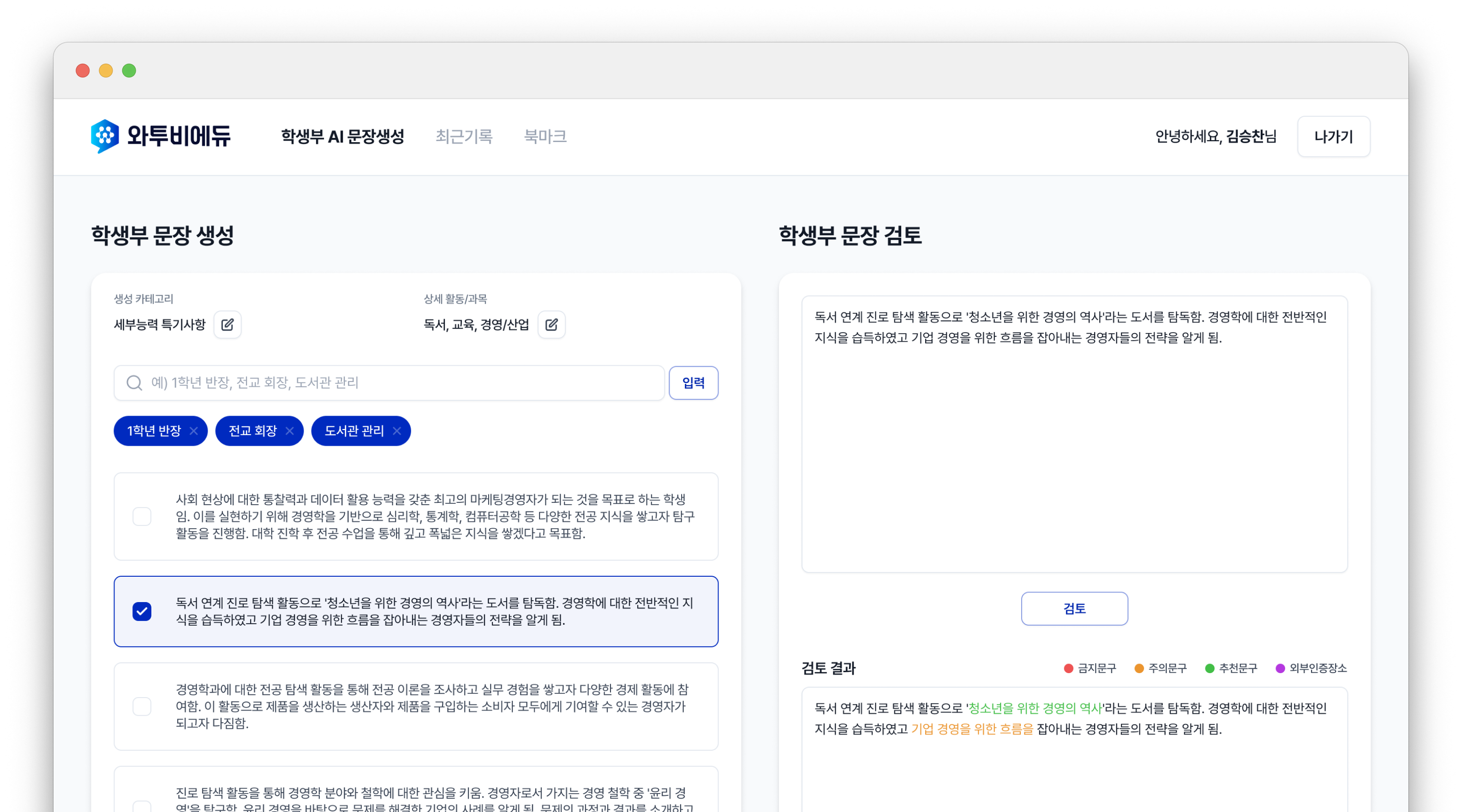Image resolution: width=1461 pixels, height=812 pixels.
Task: Uncheck the selected 독서 연계 진로 탐색 sentence
Action: 142,611
